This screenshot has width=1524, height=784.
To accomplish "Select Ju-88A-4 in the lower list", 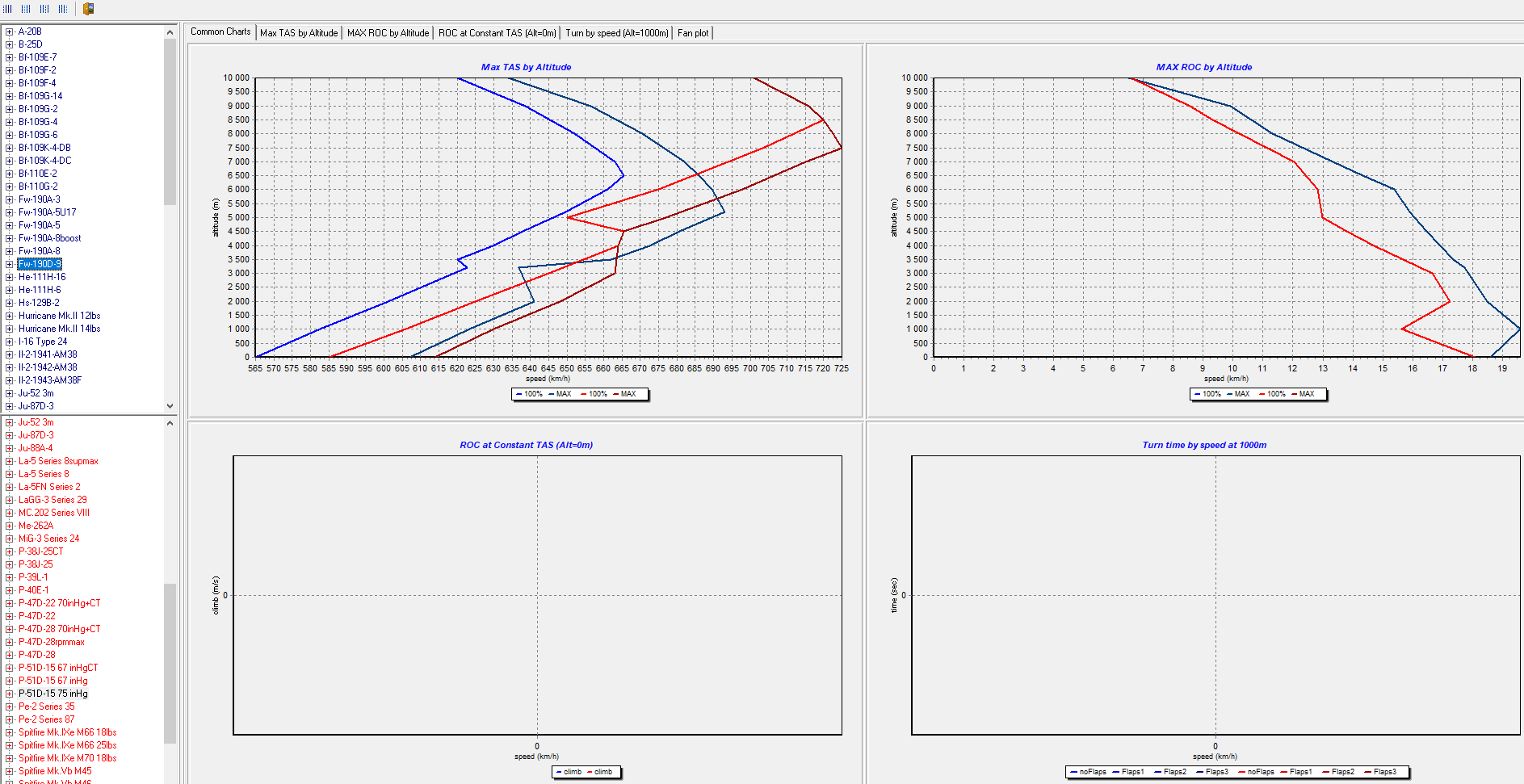I will (36, 448).
